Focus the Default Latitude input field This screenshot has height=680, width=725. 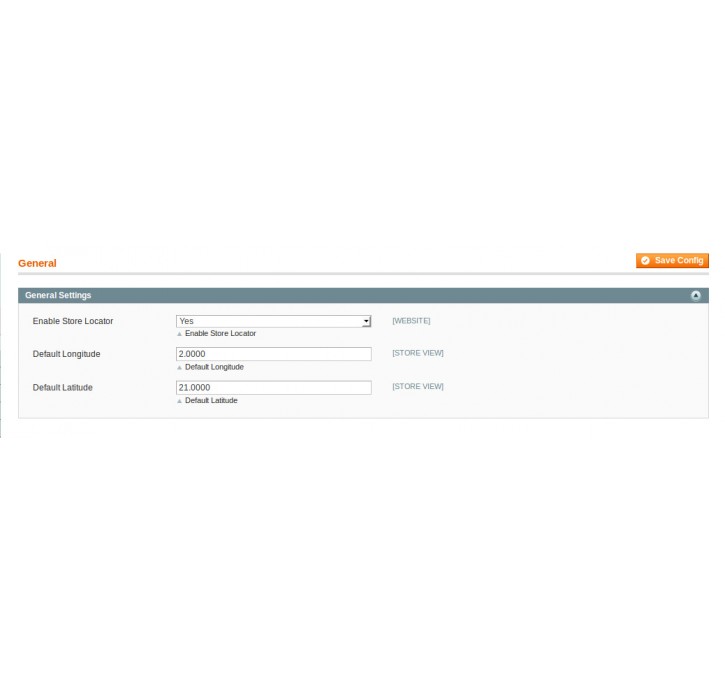tap(273, 387)
